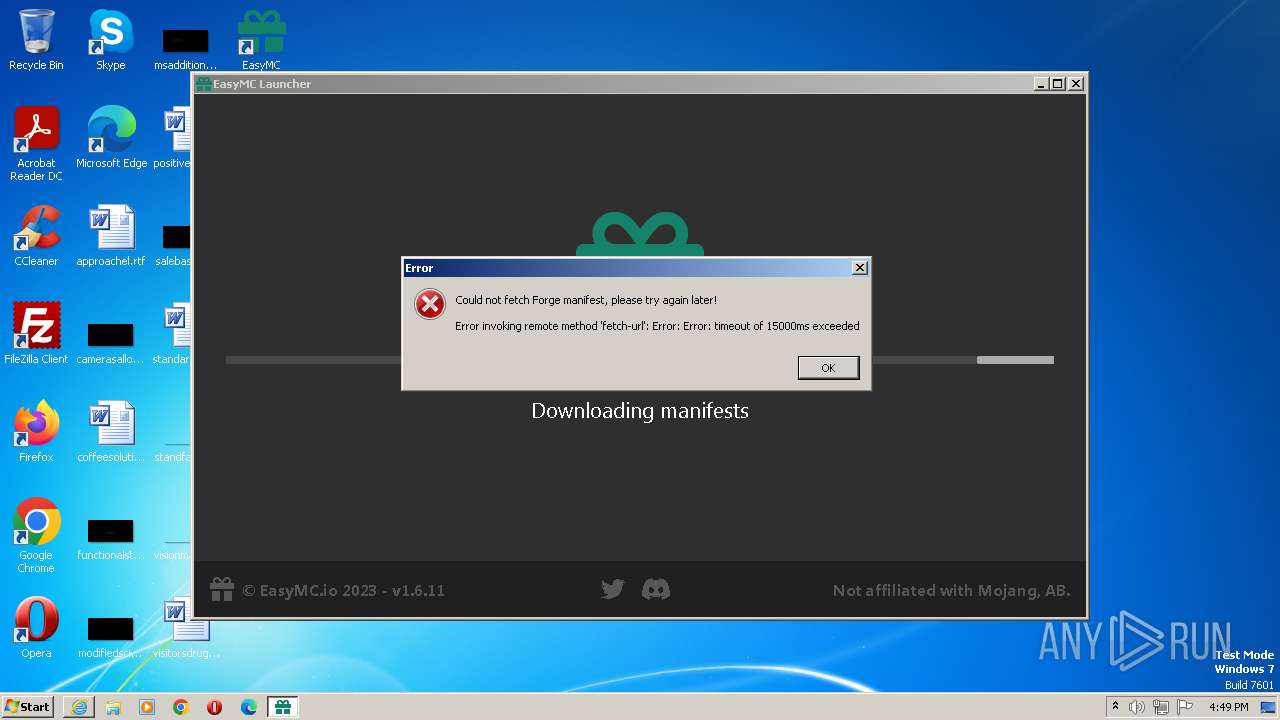
Task: Open CCleaner desktop shortcut
Action: pyautogui.click(x=36, y=236)
